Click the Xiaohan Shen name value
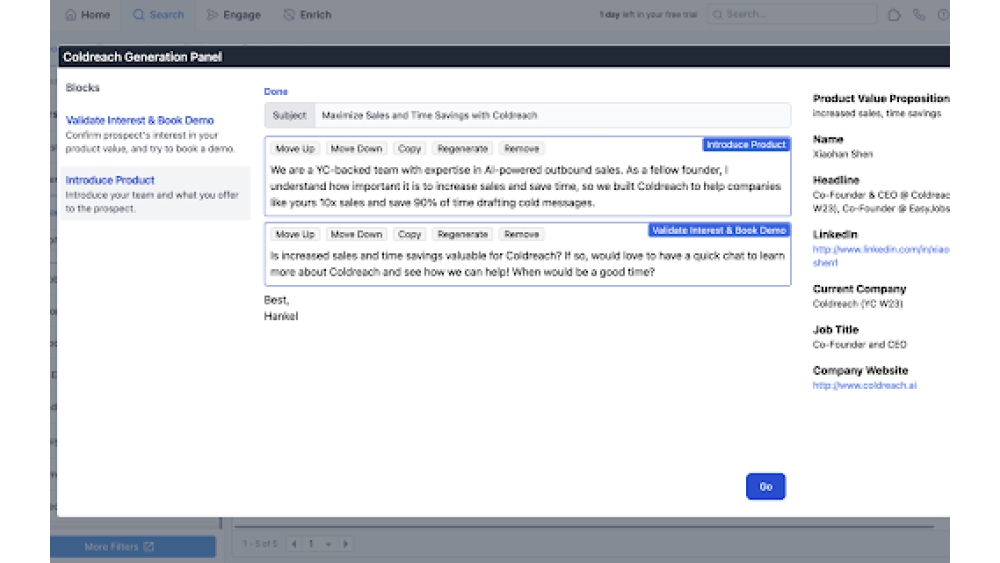Image resolution: width=1000 pixels, height=563 pixels. 842,154
